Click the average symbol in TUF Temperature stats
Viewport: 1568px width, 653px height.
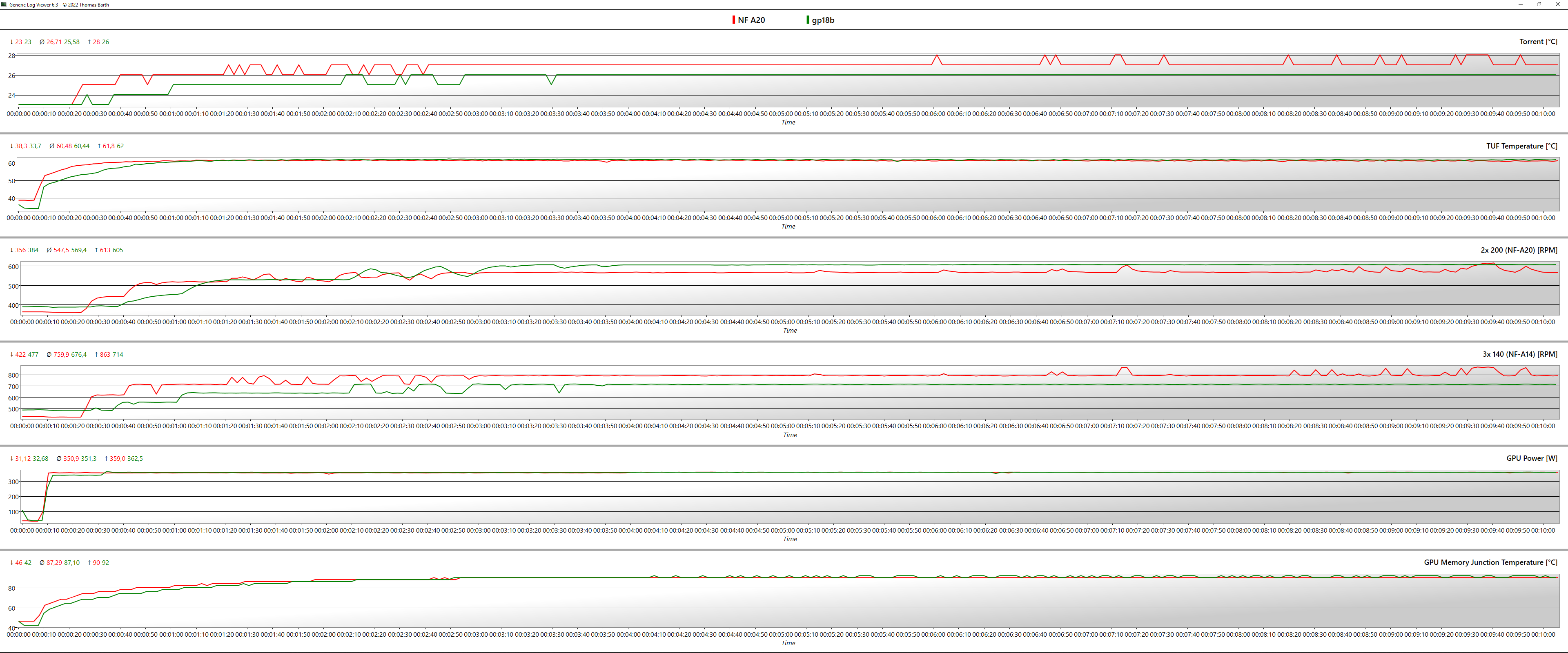coord(52,146)
